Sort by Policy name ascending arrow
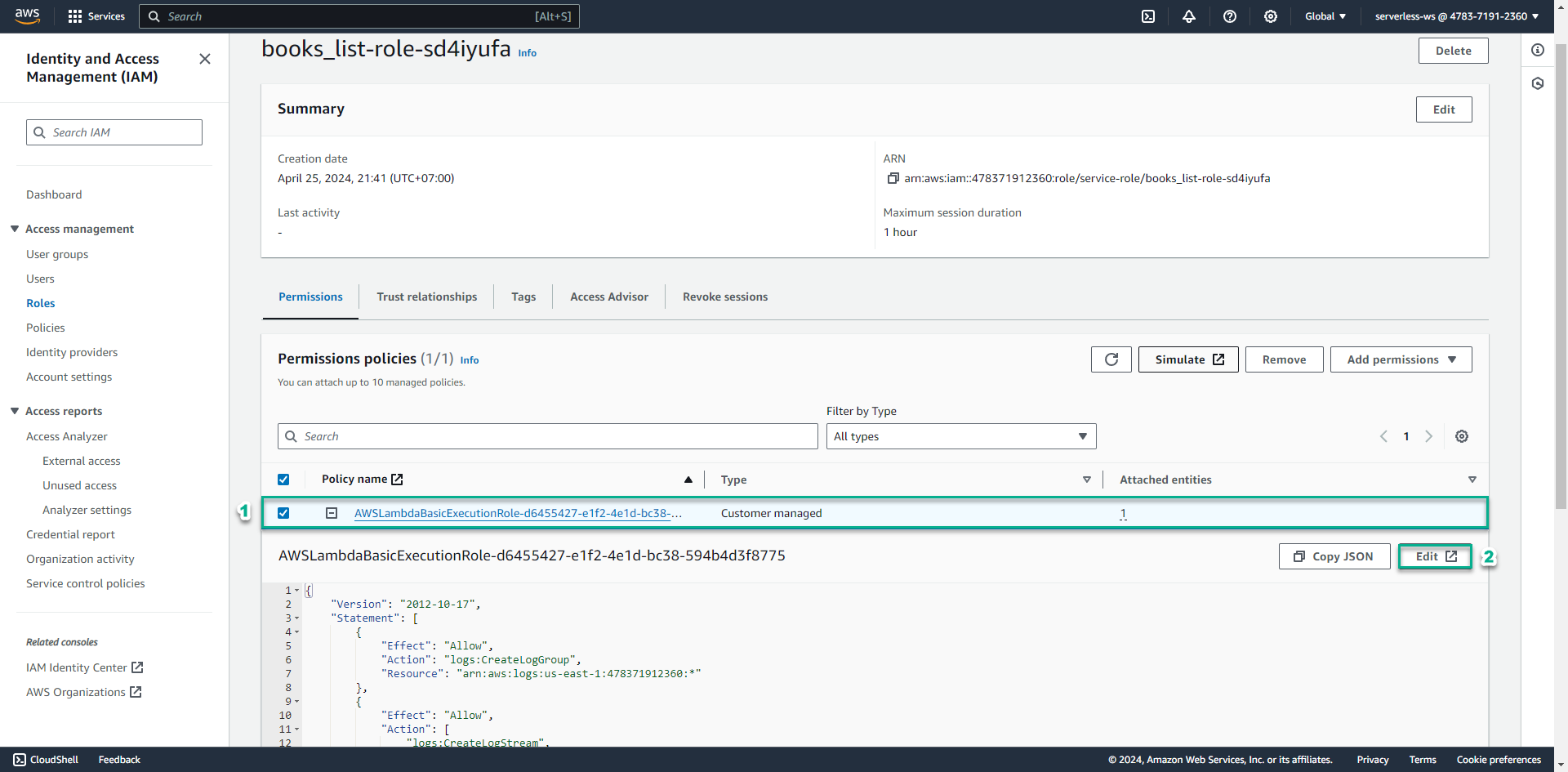1568x772 pixels. (688, 480)
